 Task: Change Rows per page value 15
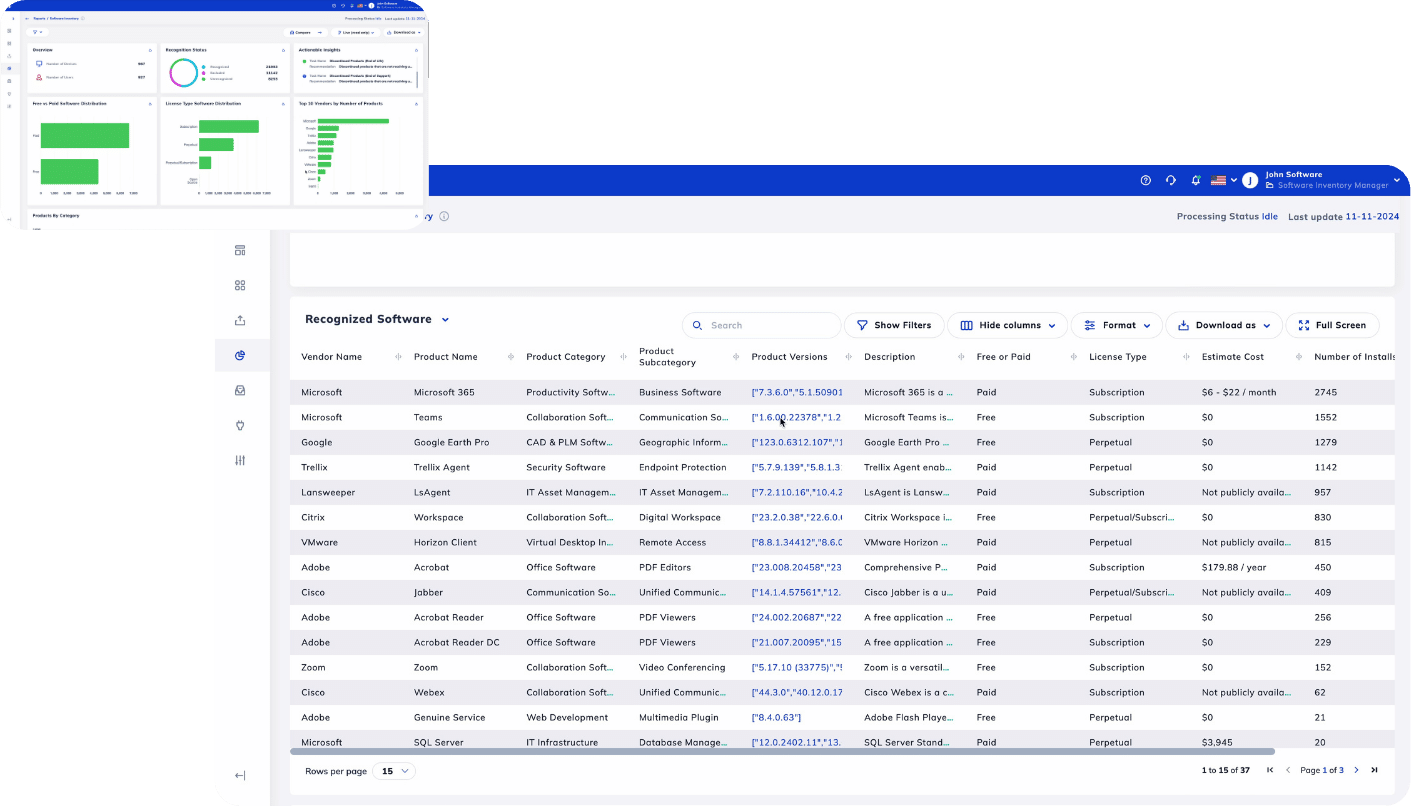(x=394, y=771)
